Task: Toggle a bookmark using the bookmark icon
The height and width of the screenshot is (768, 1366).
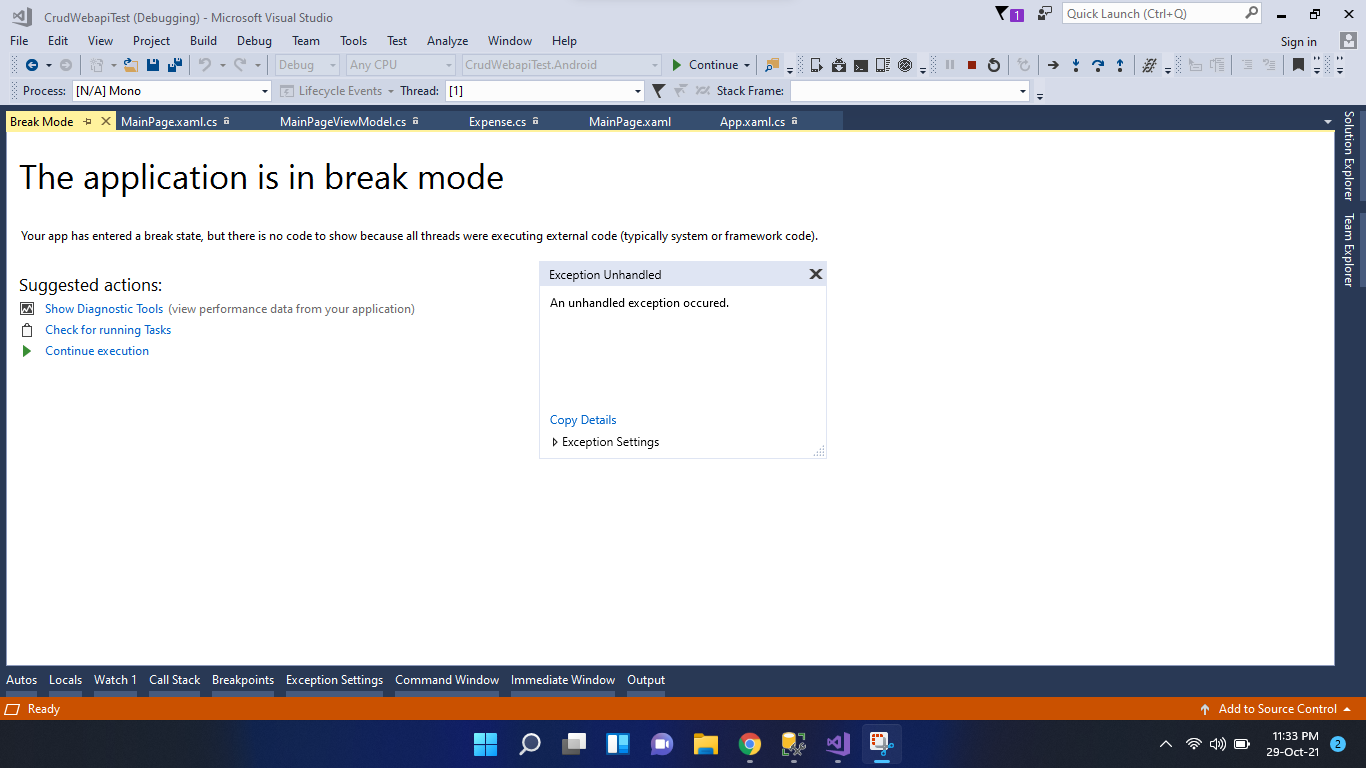Action: pos(1296,64)
